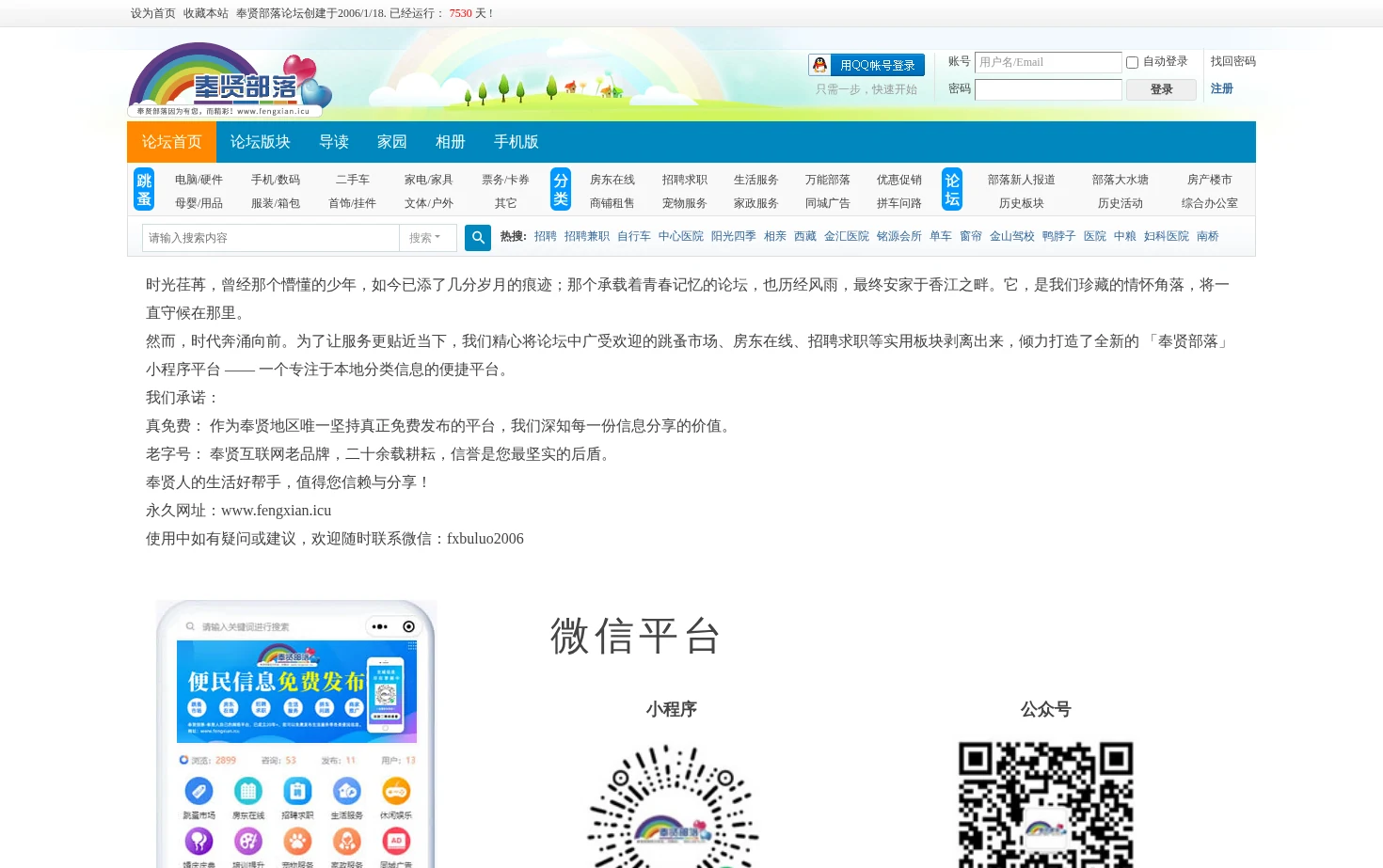
Task: Open the 生活服务 board
Action: pyautogui.click(x=756, y=180)
